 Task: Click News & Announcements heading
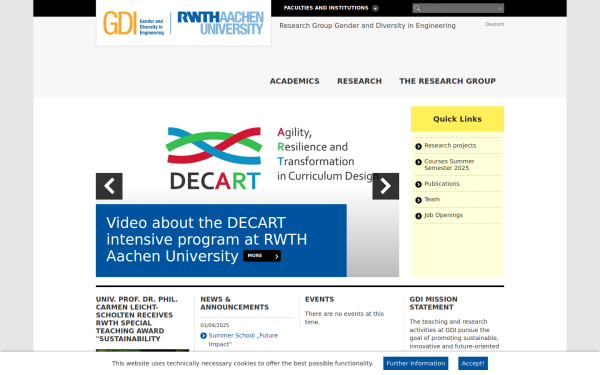[234, 303]
